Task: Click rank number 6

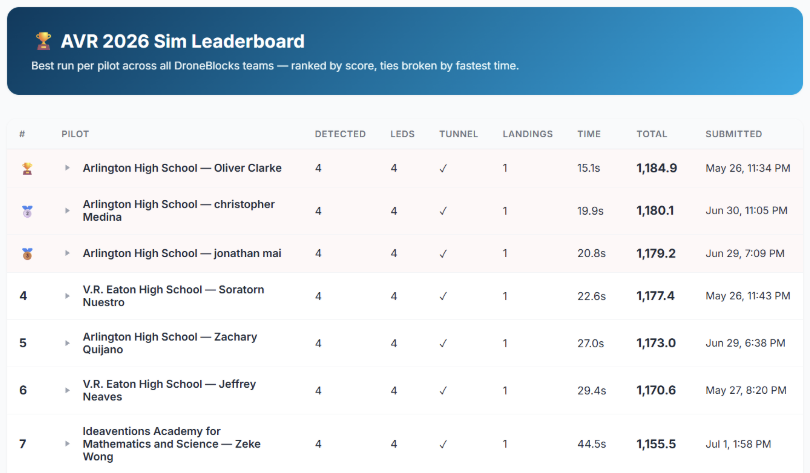Action: tap(23, 390)
